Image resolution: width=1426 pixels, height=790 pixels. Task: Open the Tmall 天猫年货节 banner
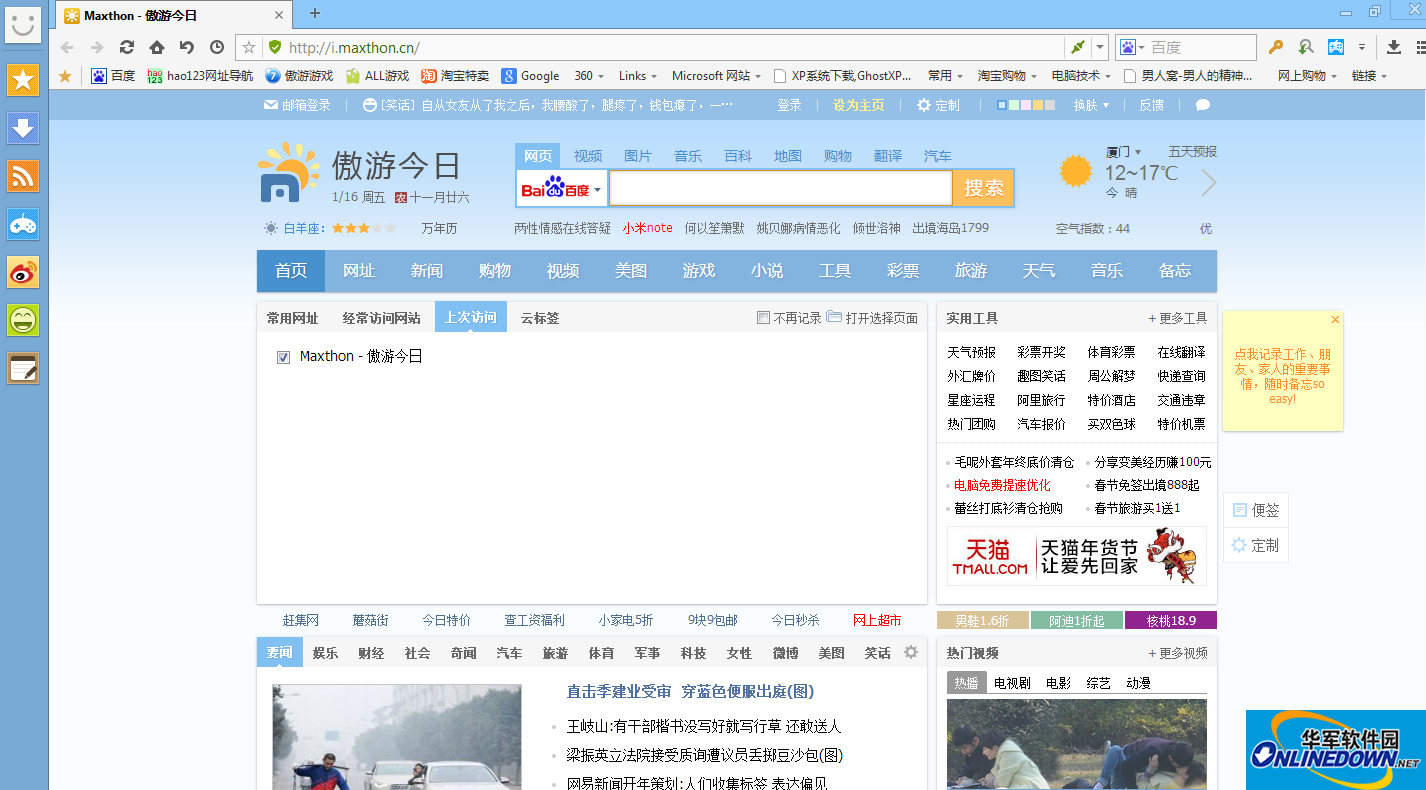point(1077,556)
